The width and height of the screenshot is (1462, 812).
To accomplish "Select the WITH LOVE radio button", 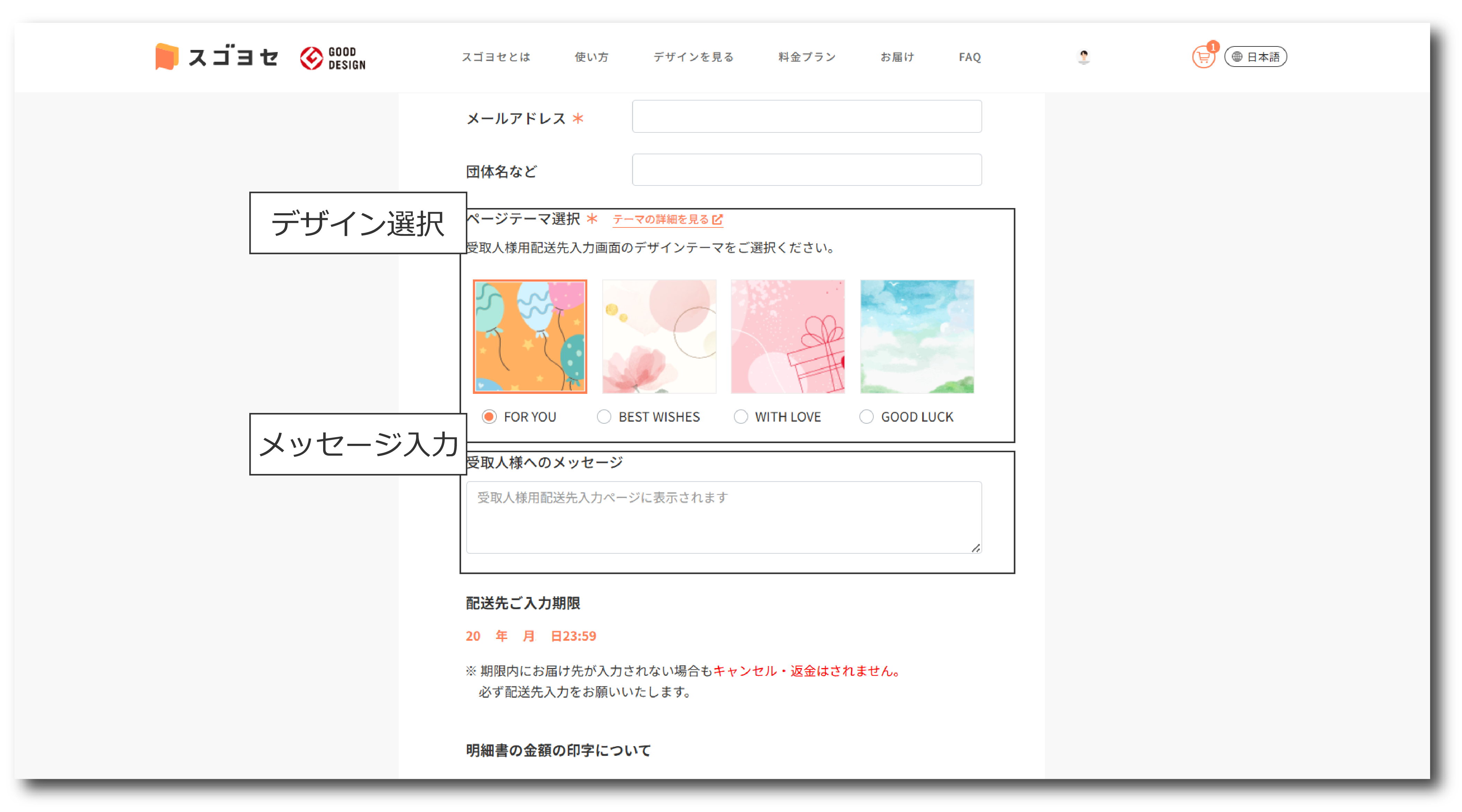I will click(741, 417).
